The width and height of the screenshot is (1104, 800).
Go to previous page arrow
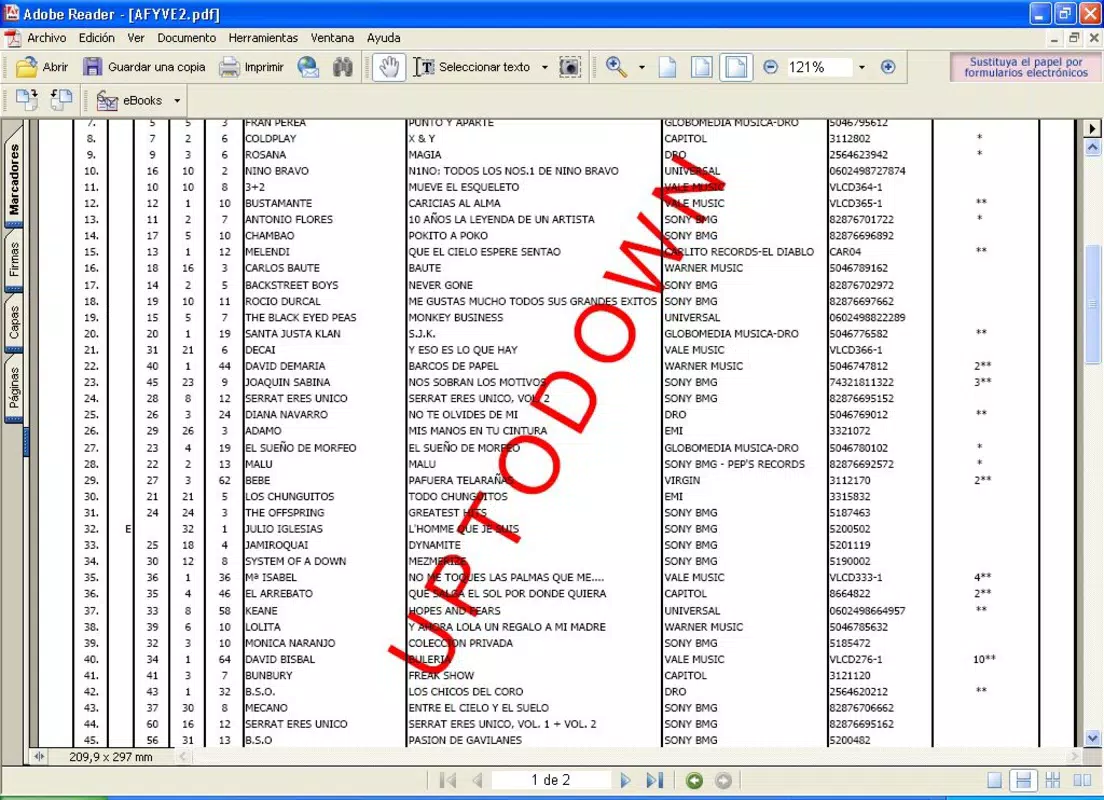tap(477, 780)
